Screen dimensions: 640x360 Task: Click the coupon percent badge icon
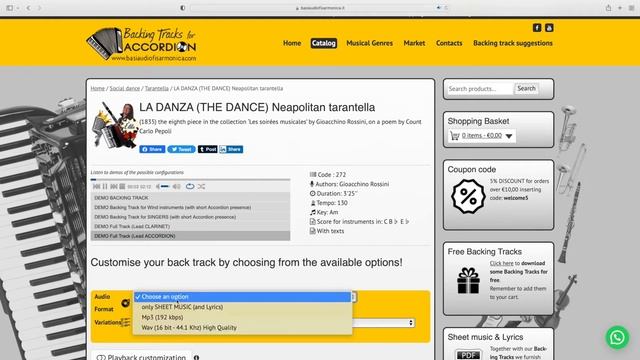(x=468, y=196)
